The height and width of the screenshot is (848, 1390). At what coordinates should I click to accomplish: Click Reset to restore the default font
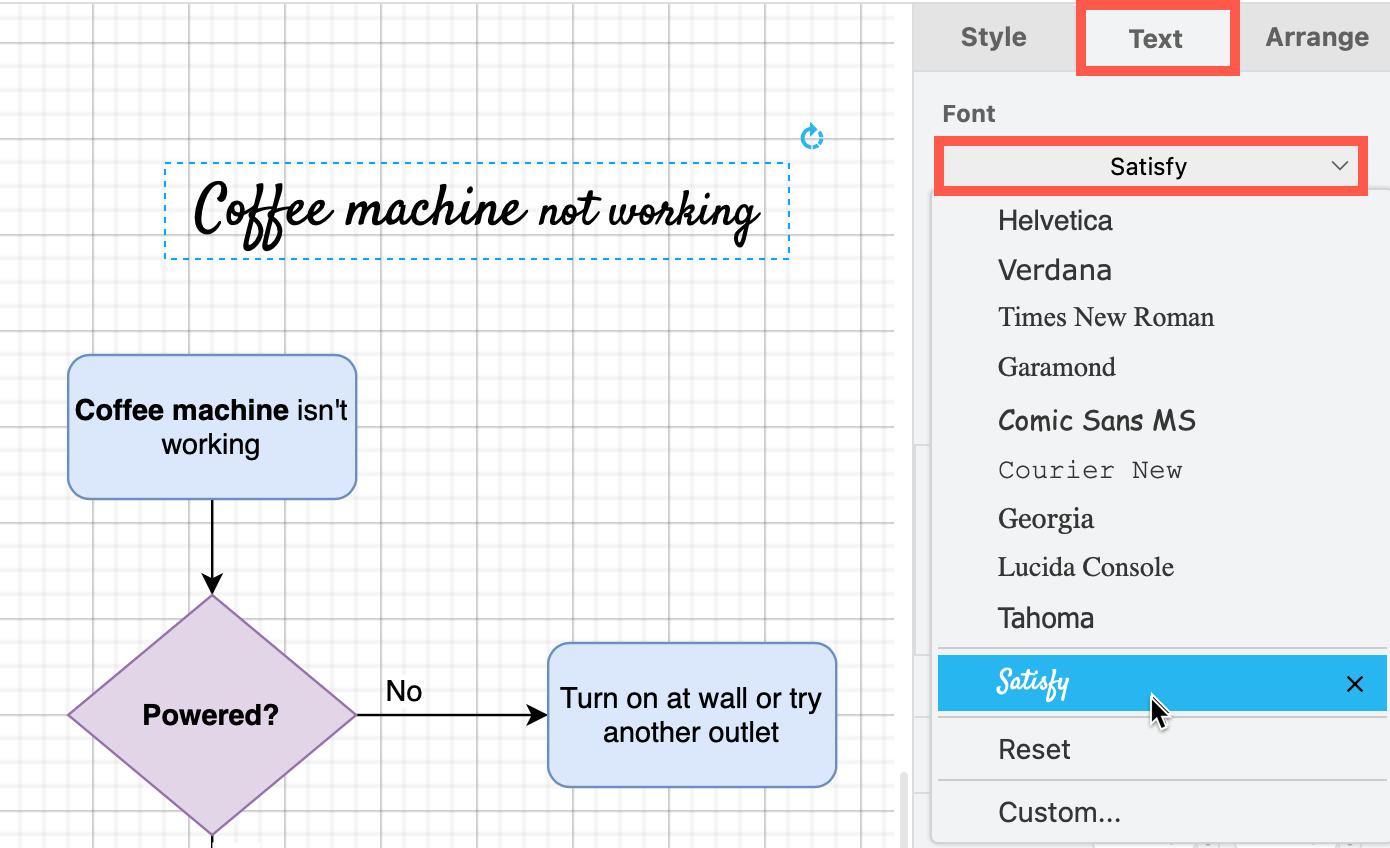(1034, 749)
